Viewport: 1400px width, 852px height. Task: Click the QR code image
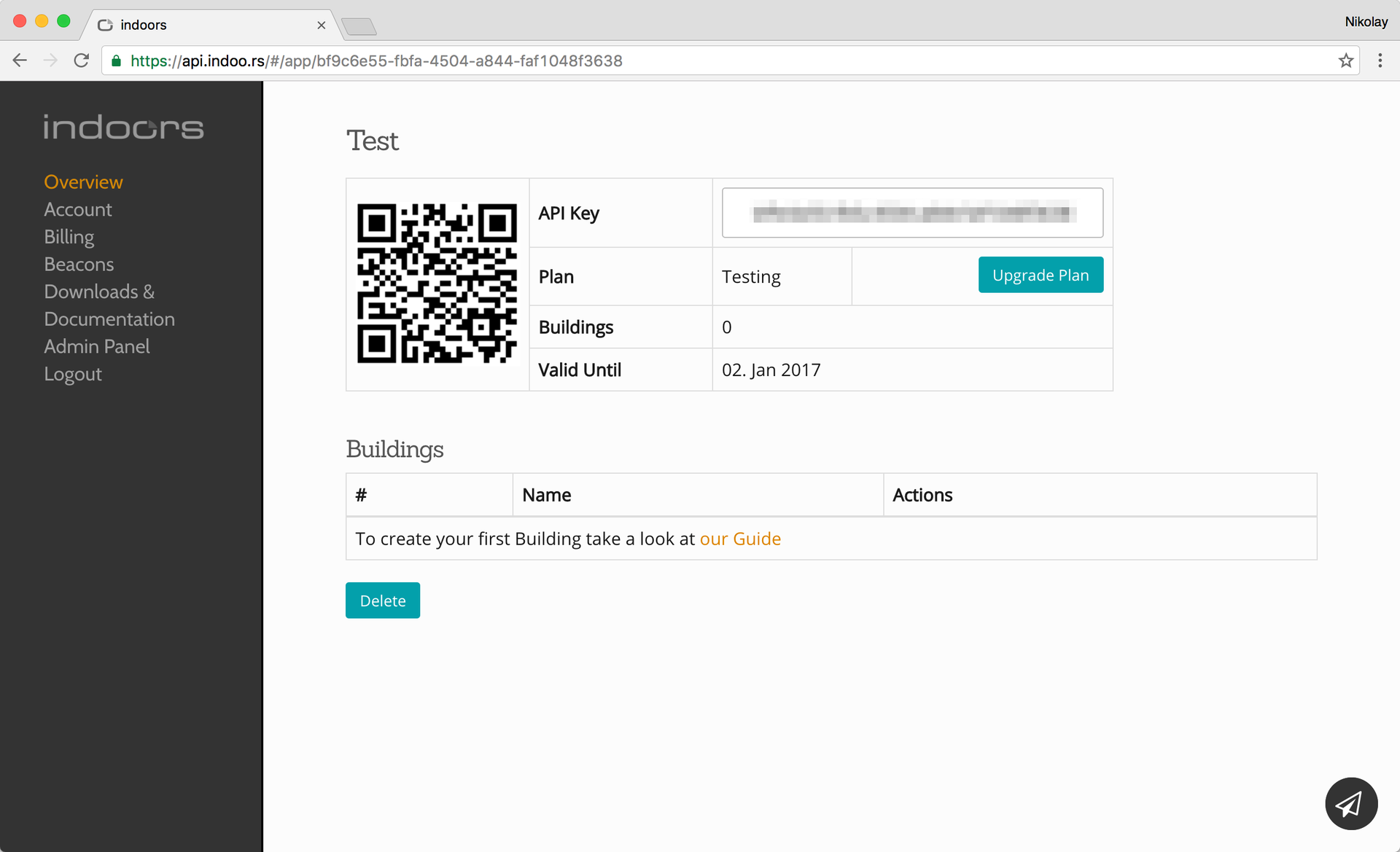point(437,284)
